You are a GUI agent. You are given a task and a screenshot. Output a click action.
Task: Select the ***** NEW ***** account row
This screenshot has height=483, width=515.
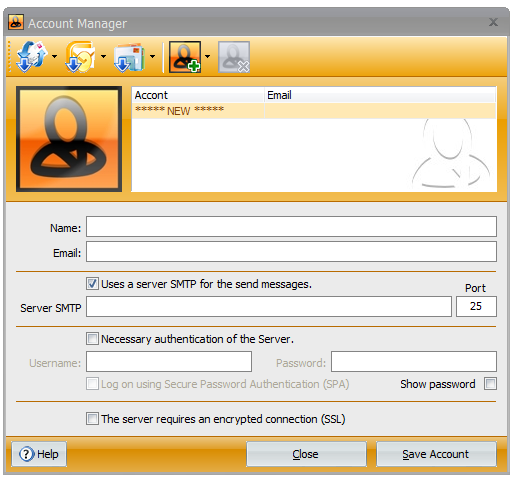click(314, 110)
